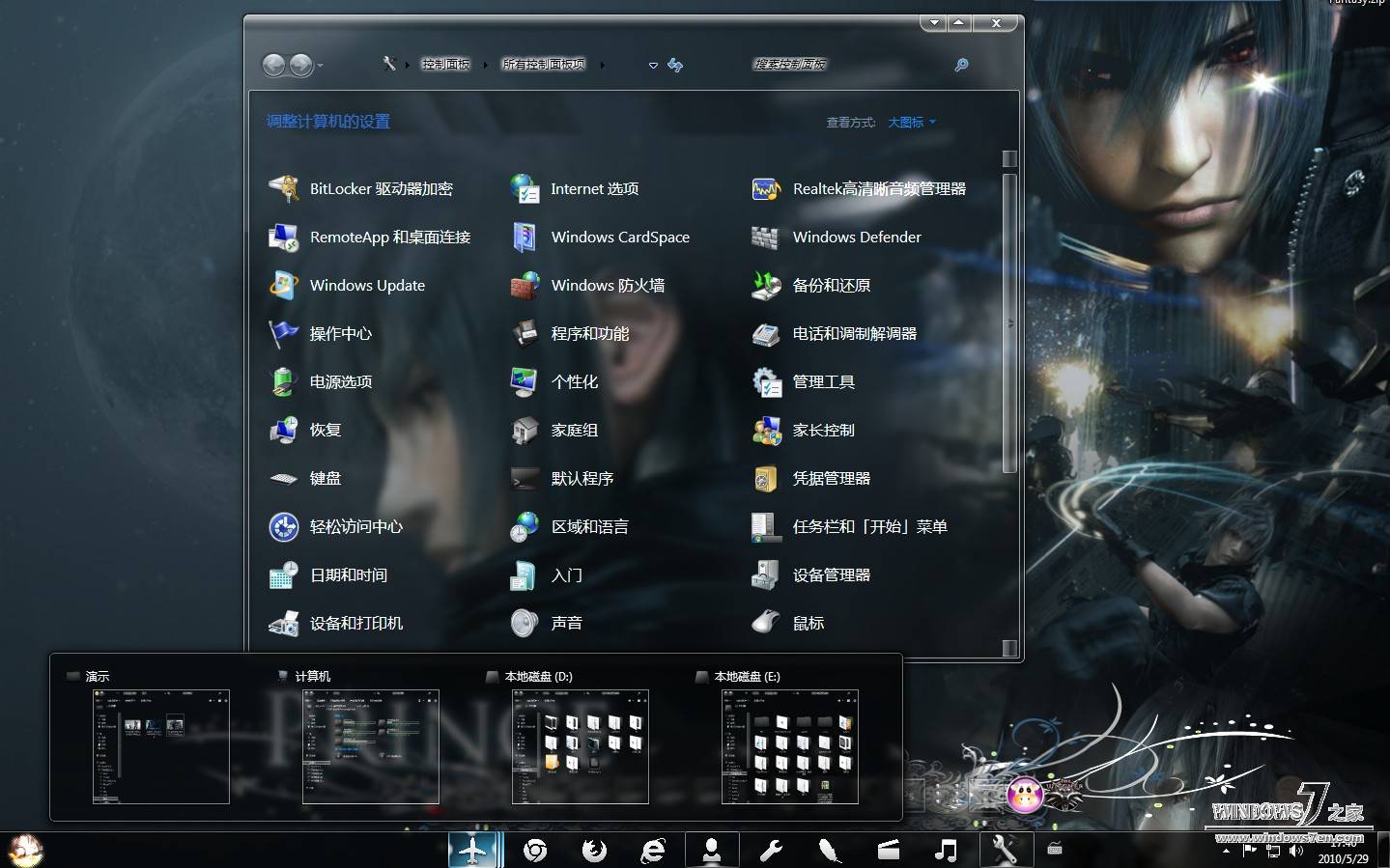Image resolution: width=1390 pixels, height=868 pixels.
Task: Open 备份和还原
Action: point(810,285)
